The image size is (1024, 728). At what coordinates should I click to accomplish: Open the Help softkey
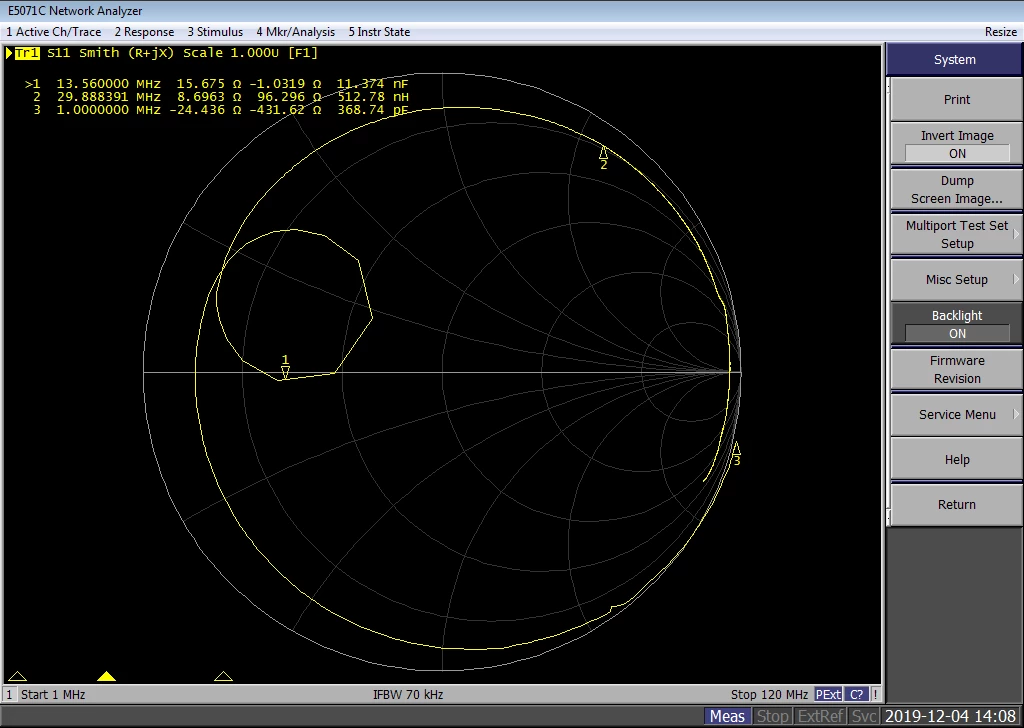pos(957,460)
